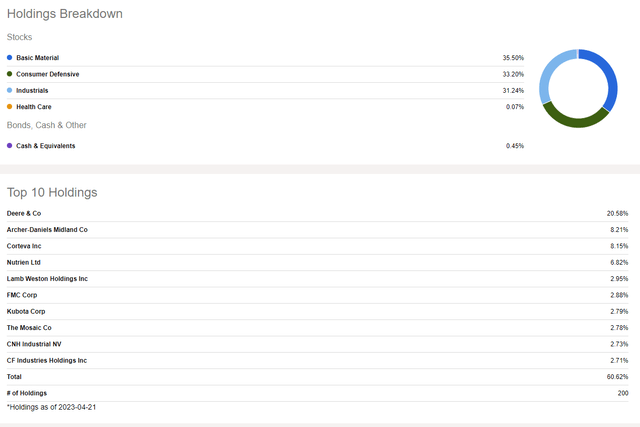Screen dimensions: 640x427
Task: Open CNH Industrial NV holding
Action: (x=34, y=344)
